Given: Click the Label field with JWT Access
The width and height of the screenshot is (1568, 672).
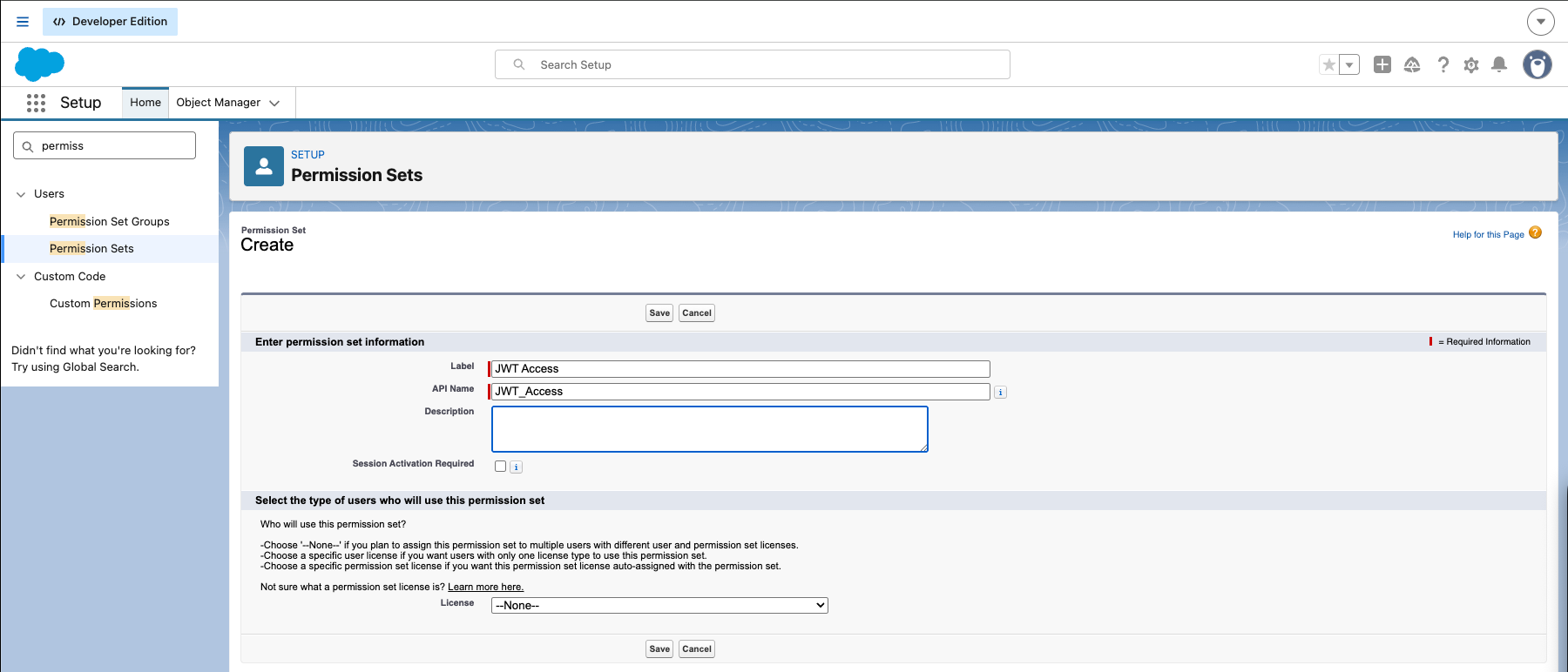Looking at the screenshot, I should click(x=740, y=369).
